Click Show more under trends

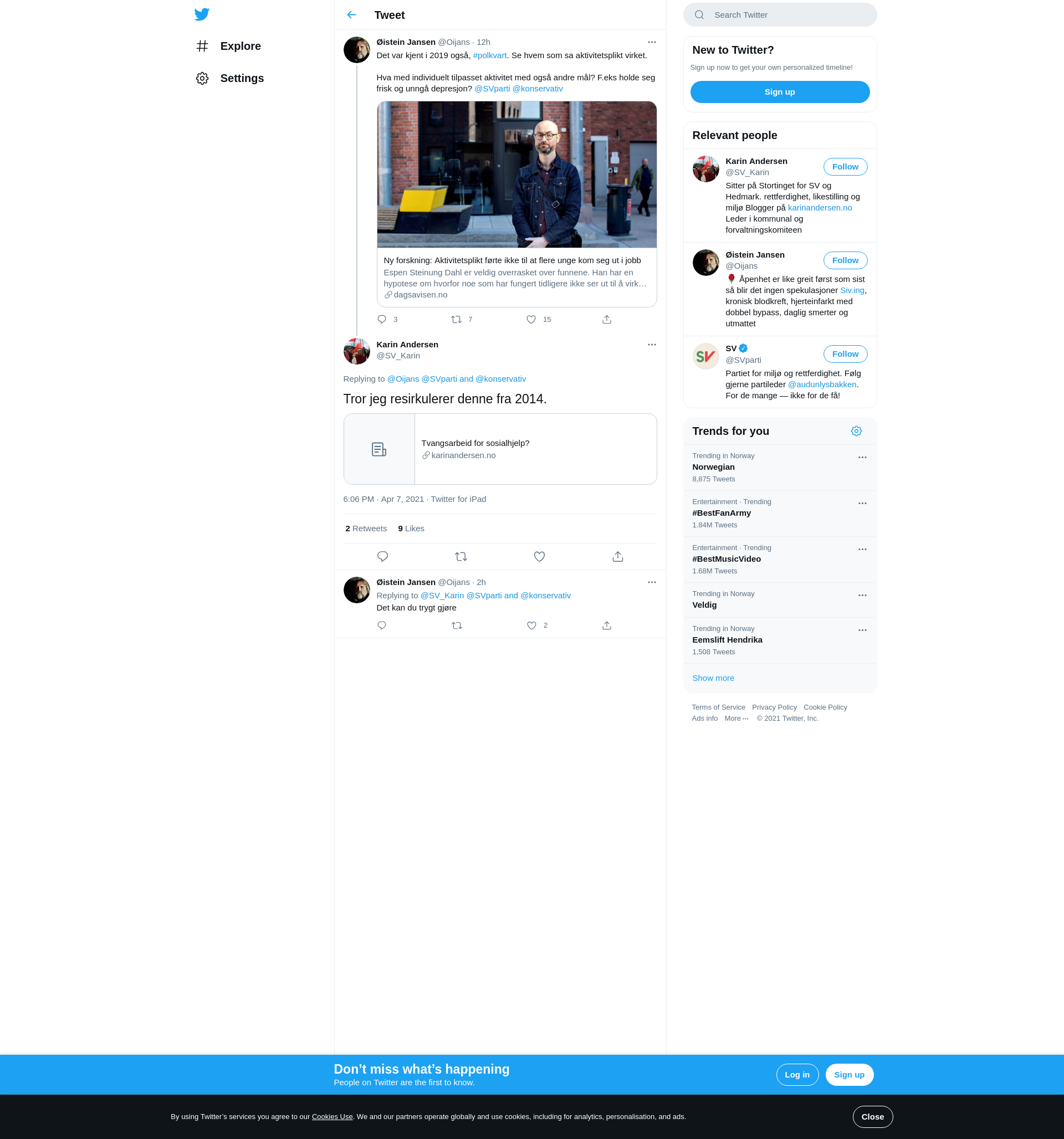[x=713, y=678]
